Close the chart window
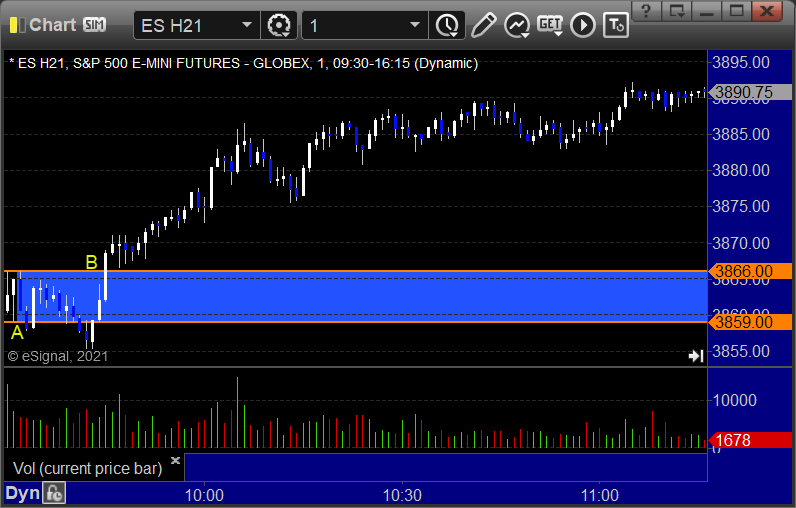796x508 pixels. click(768, 10)
